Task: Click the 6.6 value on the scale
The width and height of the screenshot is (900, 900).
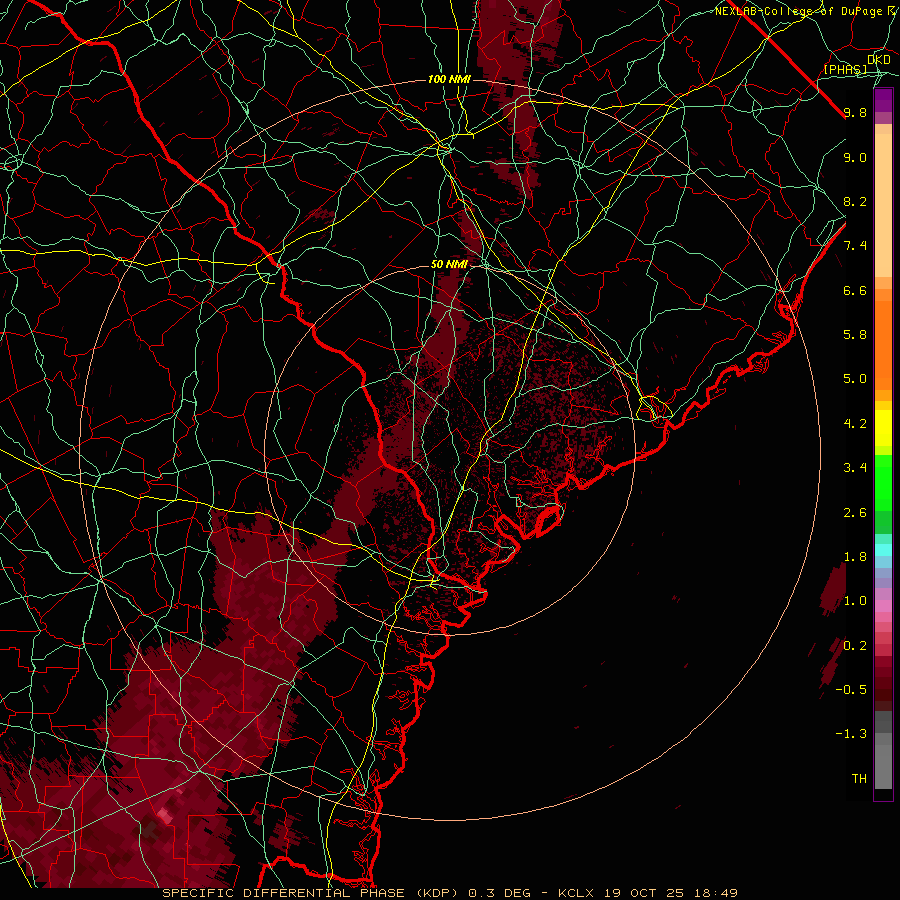Action: coord(855,290)
